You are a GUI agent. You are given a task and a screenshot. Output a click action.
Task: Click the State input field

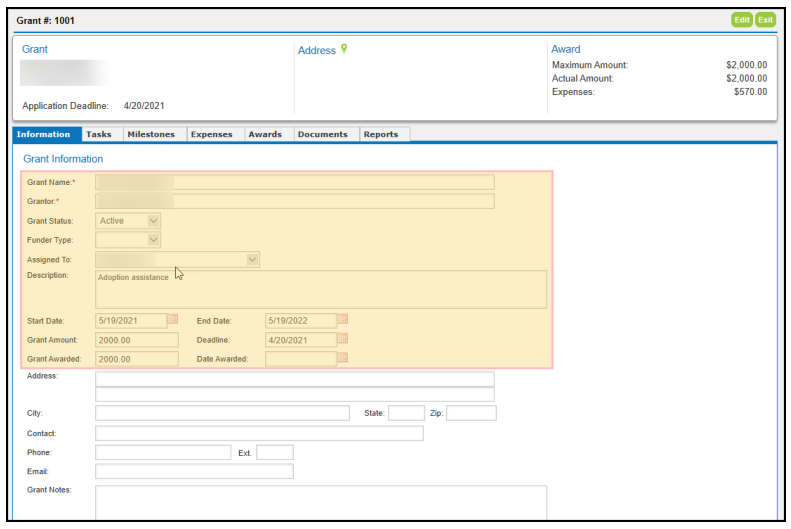coord(406,413)
